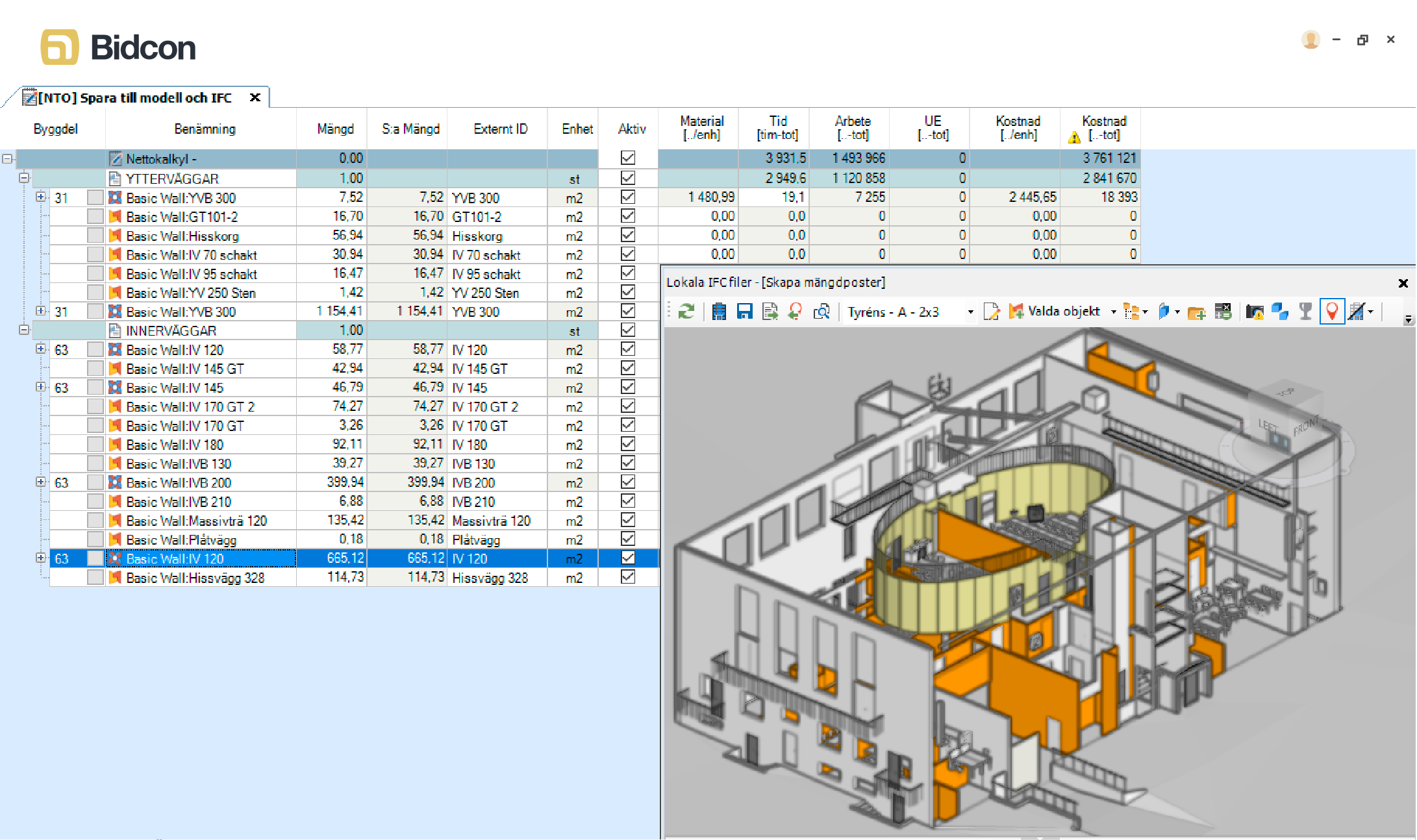Close the Lokala IFC filer panel
This screenshot has width=1417, height=840.
coord(1403,283)
